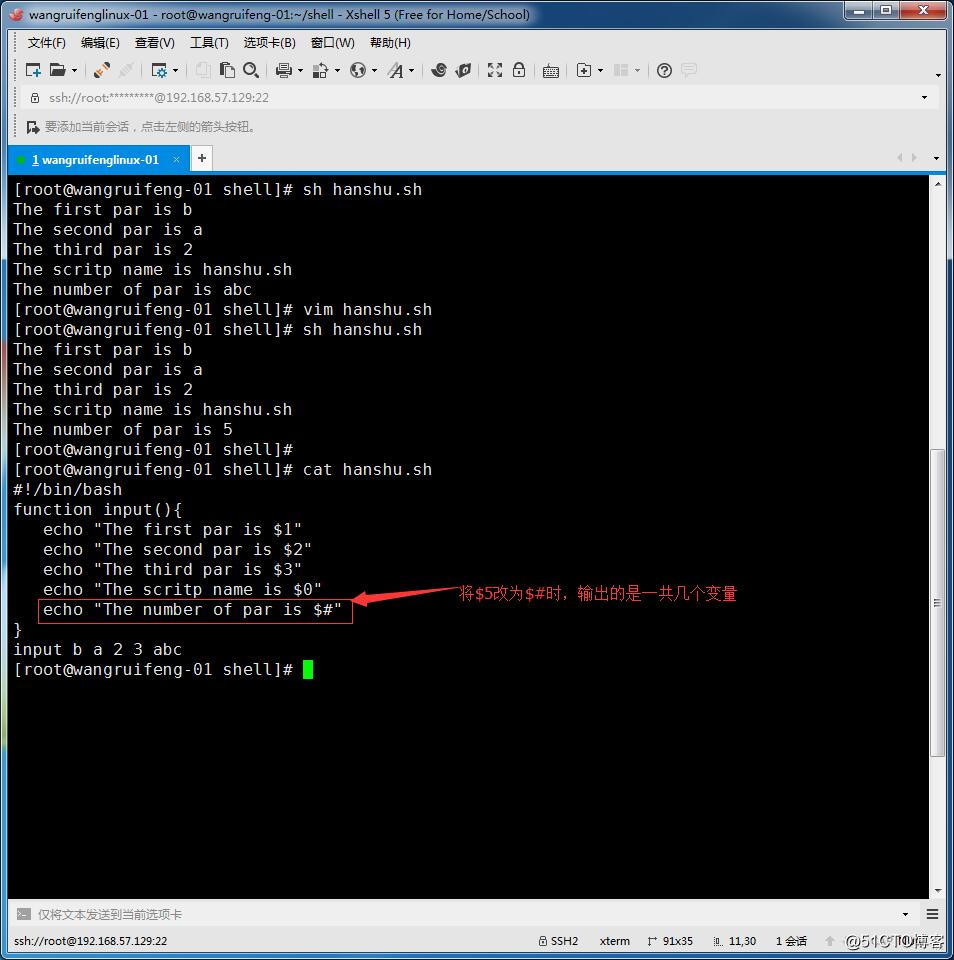Expand the compose bar dropdown arrow

pos(905,915)
